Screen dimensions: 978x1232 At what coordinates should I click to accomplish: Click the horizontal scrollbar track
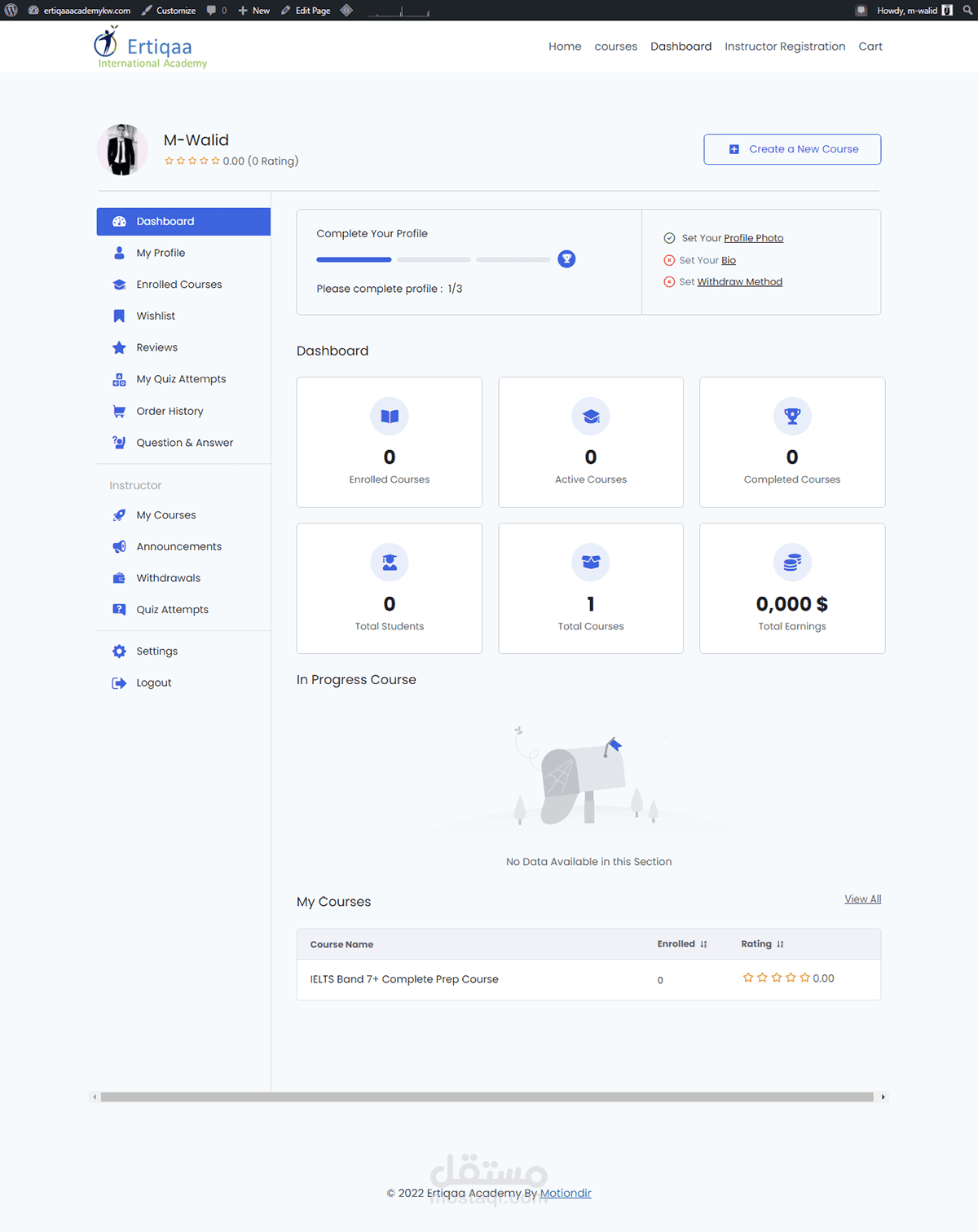[487, 1097]
